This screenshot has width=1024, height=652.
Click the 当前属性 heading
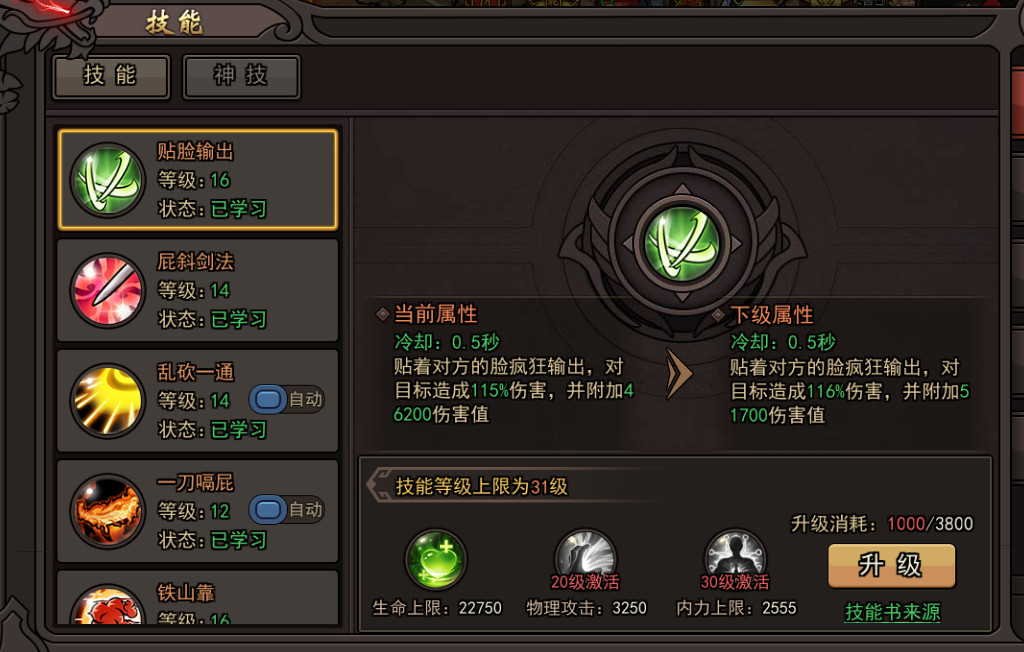tap(436, 314)
